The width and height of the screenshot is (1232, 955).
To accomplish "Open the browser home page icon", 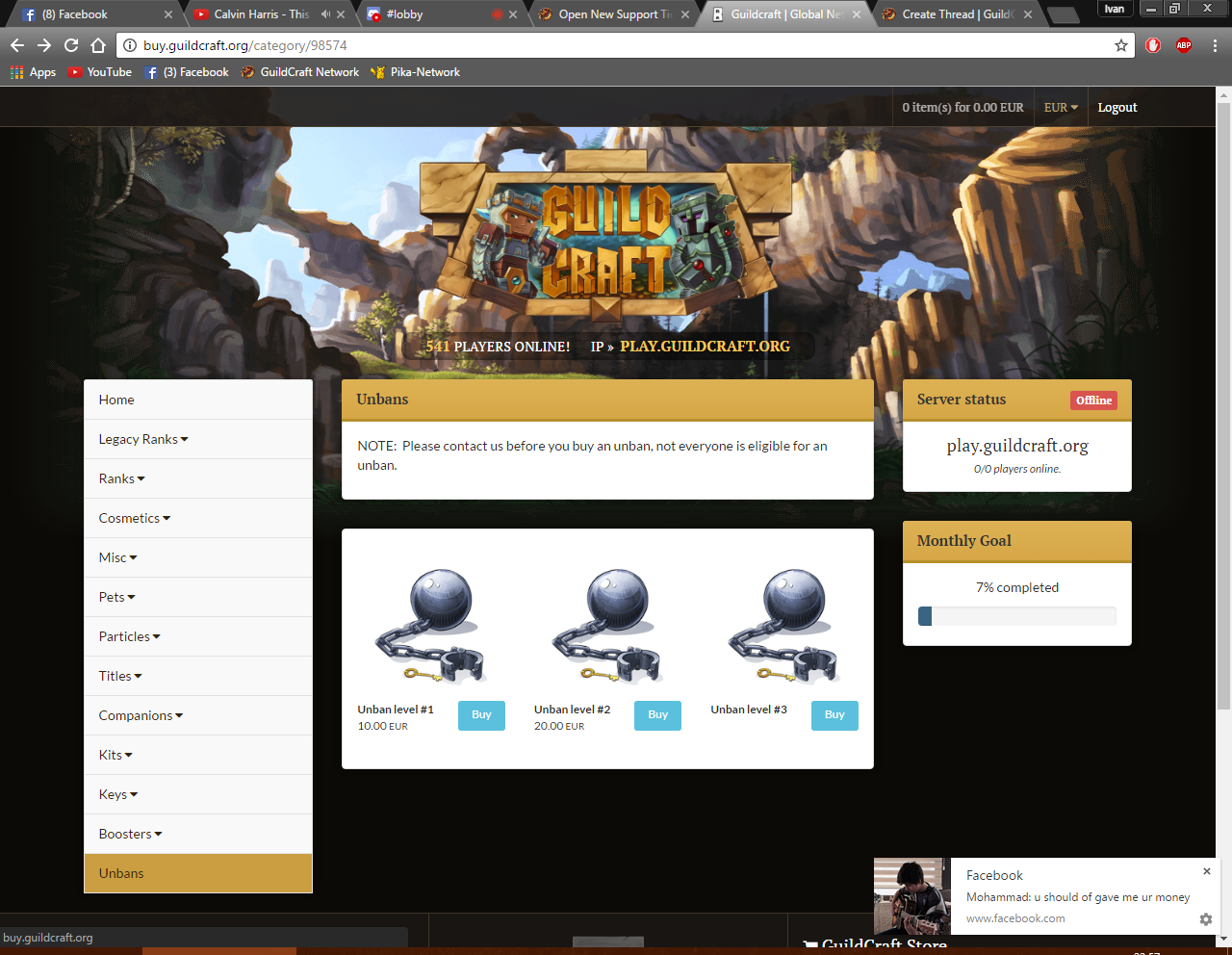I will pyautogui.click(x=98, y=45).
